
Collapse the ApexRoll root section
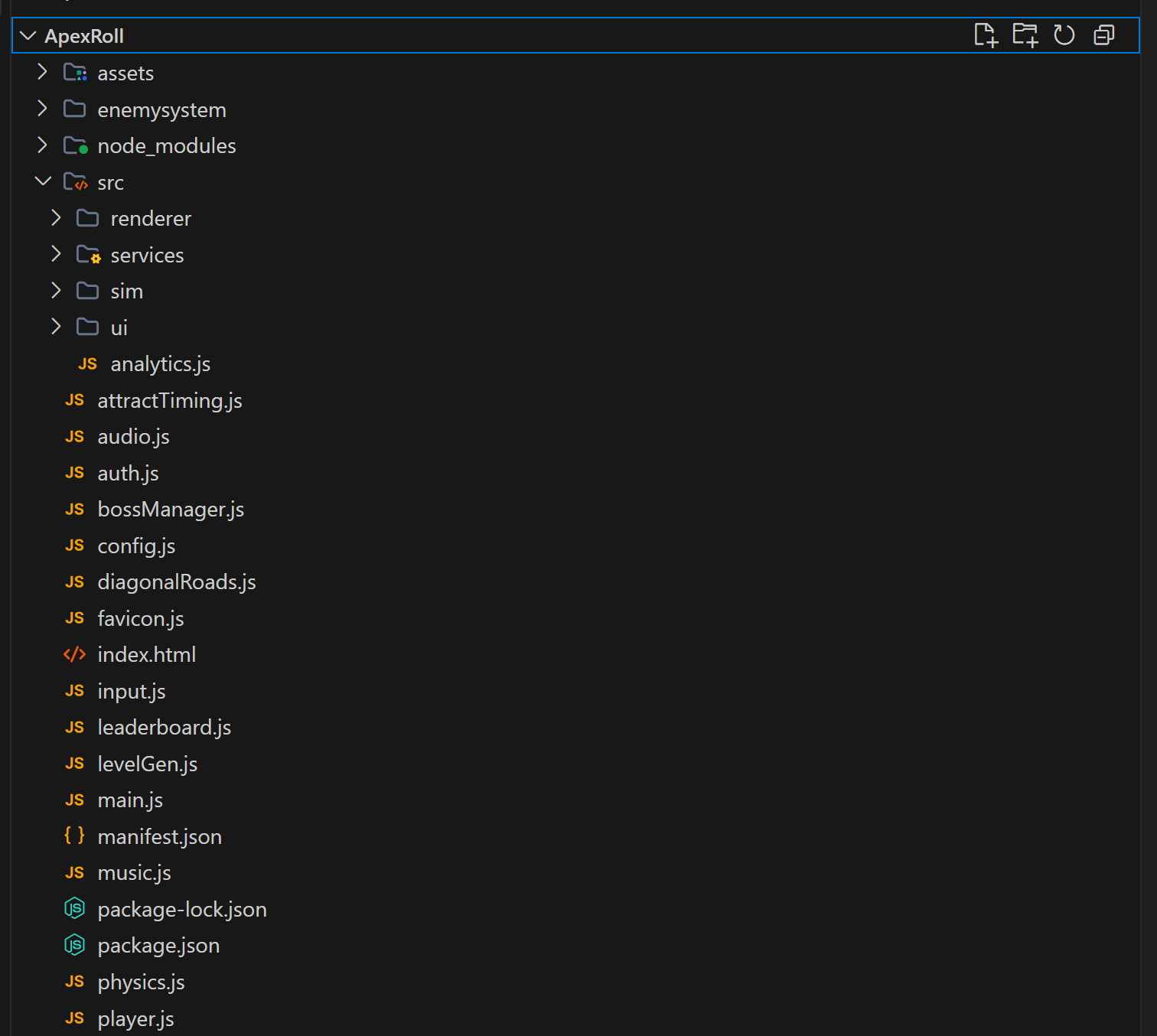click(28, 36)
